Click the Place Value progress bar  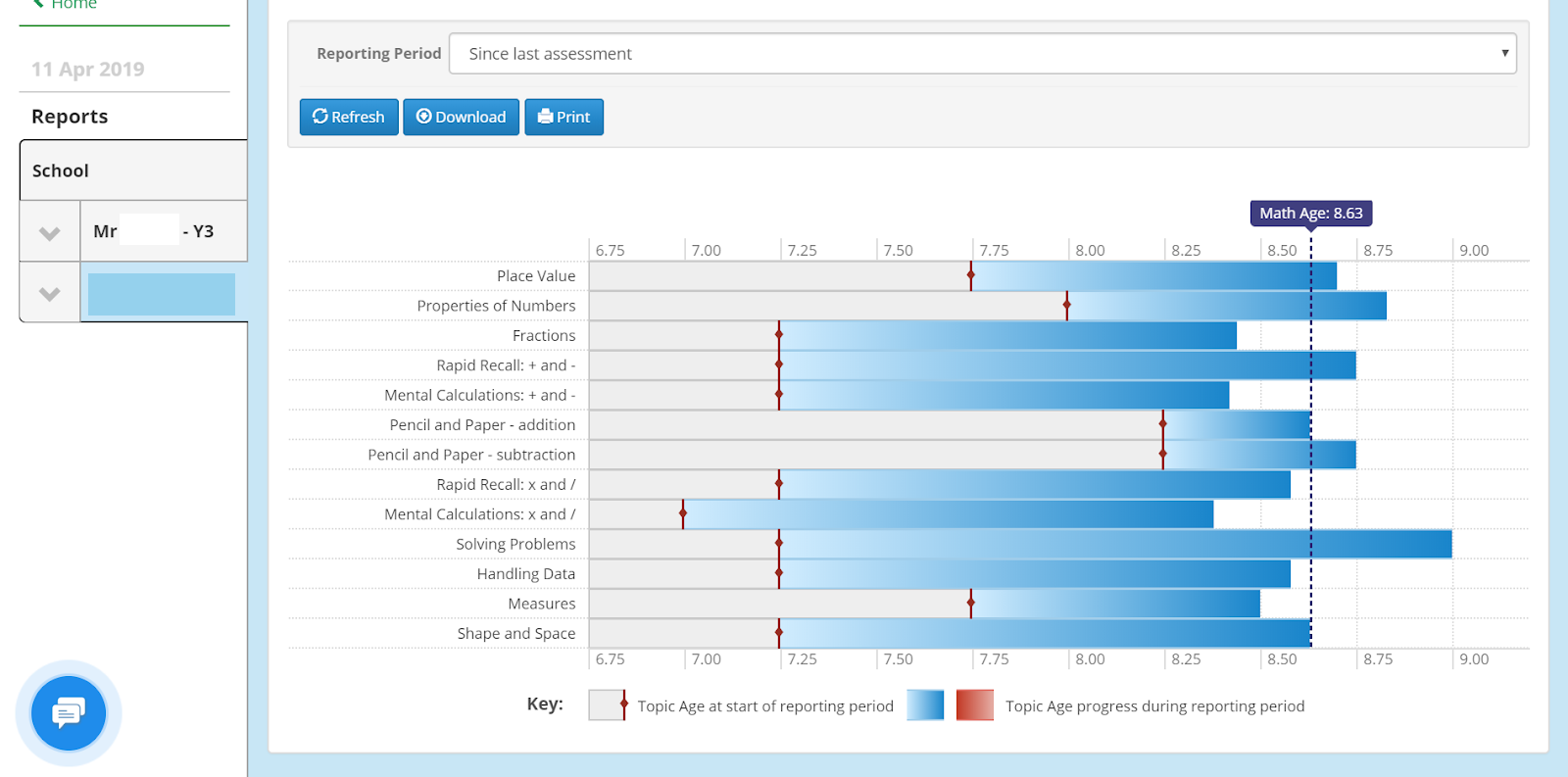[1153, 276]
